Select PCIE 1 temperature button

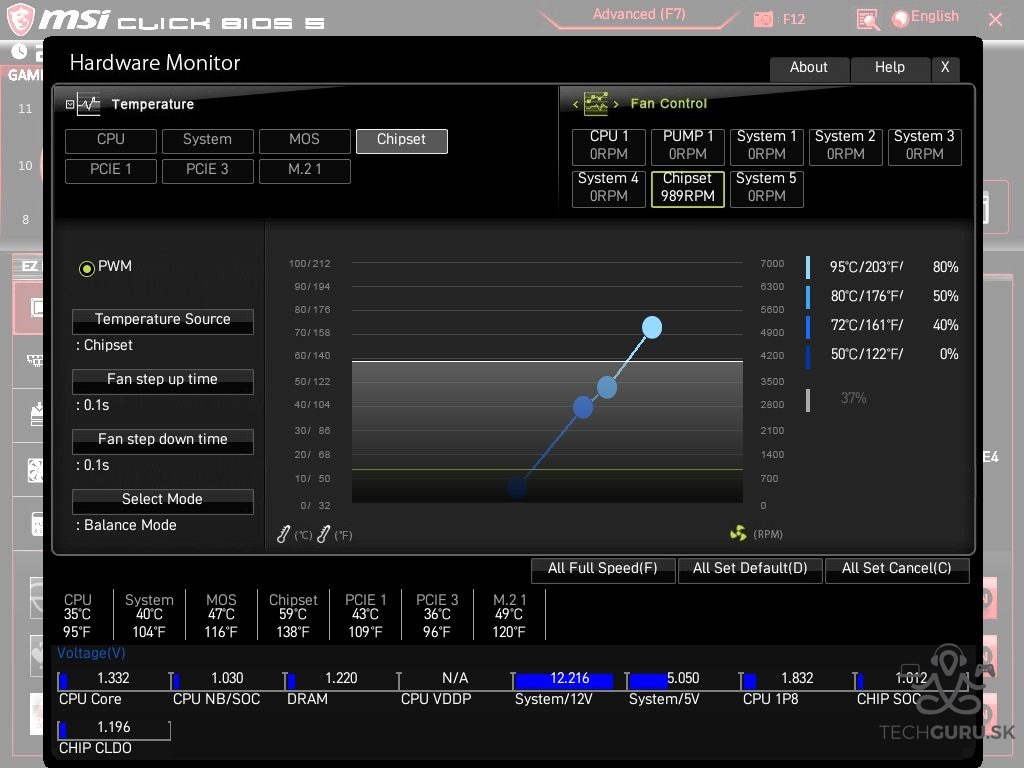pyautogui.click(x=111, y=170)
